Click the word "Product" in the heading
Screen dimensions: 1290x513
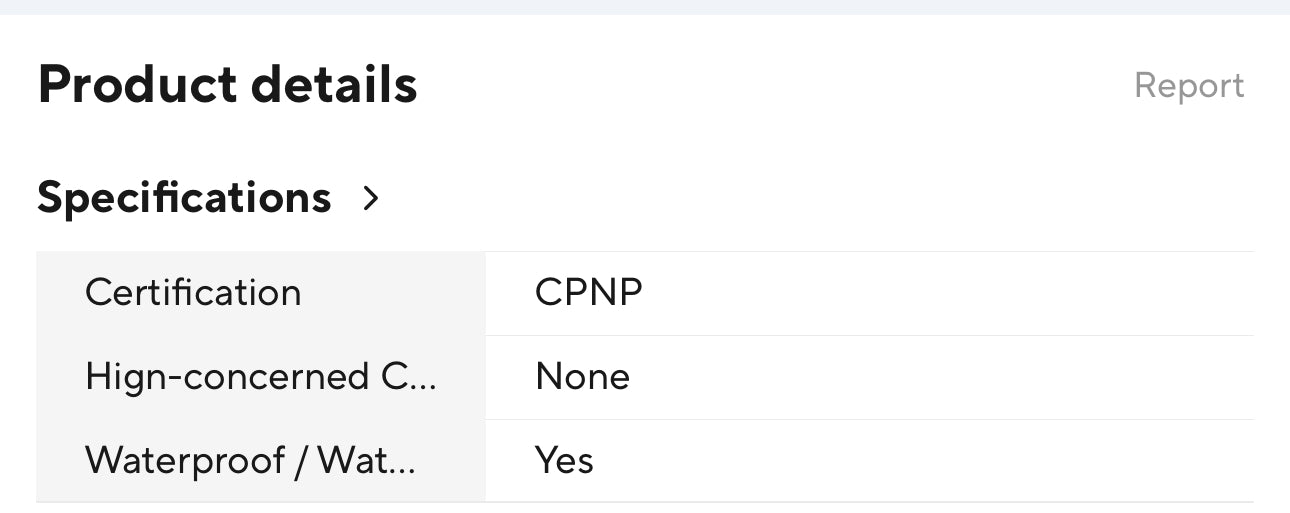[136, 85]
